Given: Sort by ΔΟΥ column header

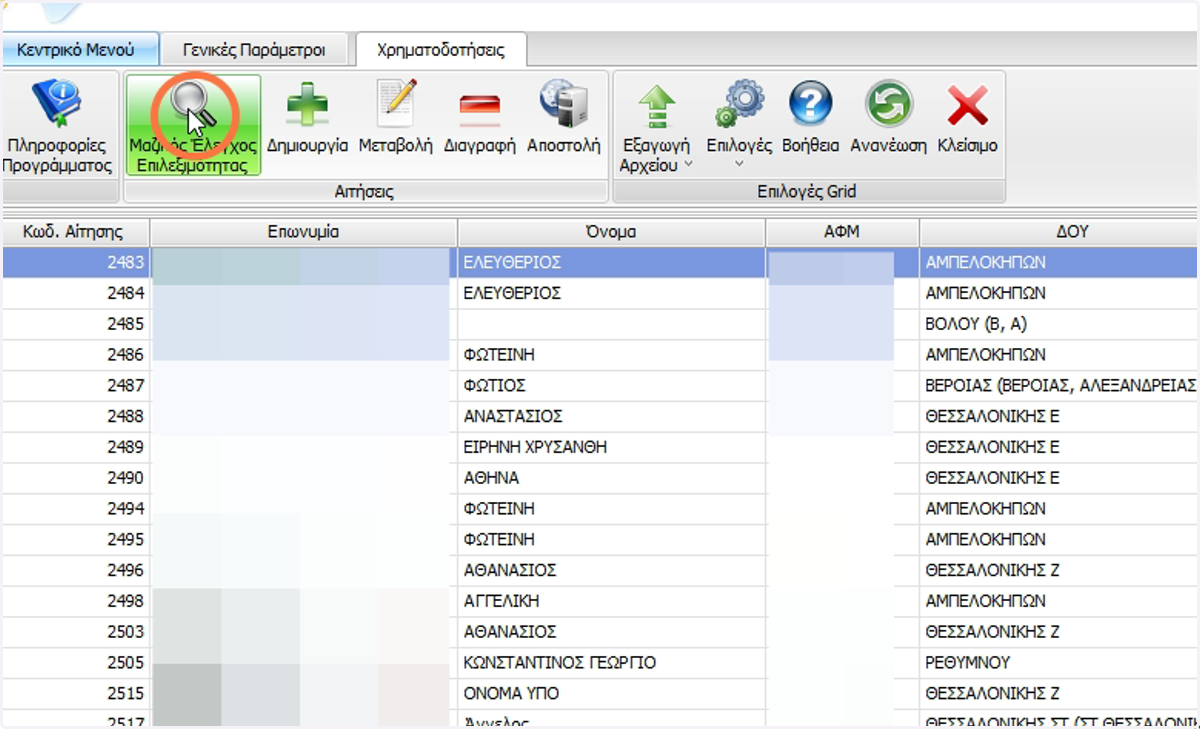Looking at the screenshot, I should pos(1060,232).
